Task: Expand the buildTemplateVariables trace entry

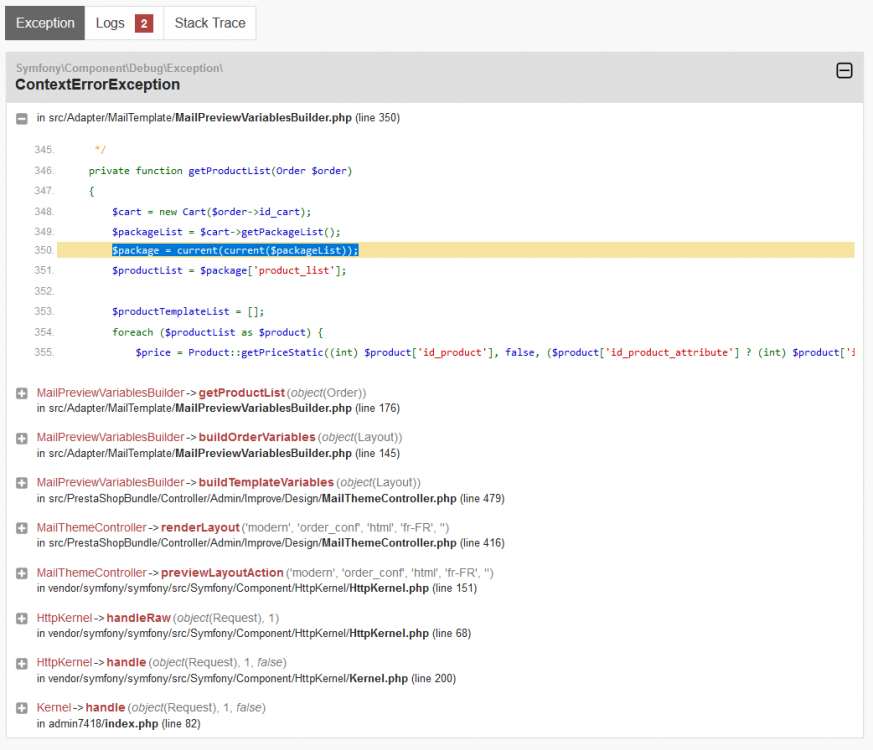Action: [x=22, y=483]
